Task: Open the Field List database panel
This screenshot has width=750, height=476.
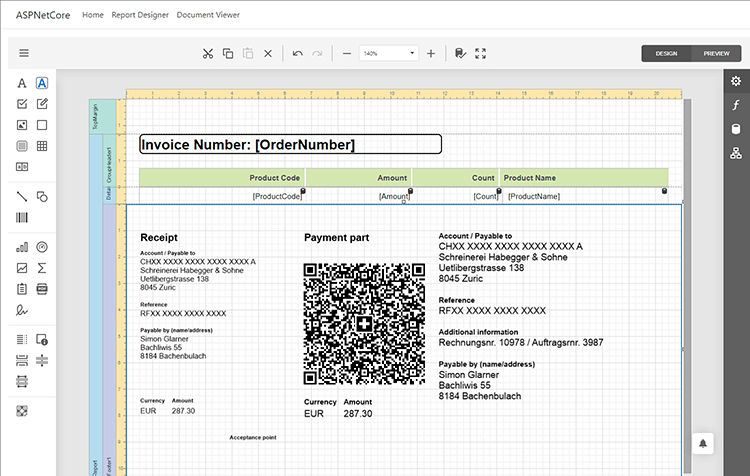Action: [x=736, y=128]
